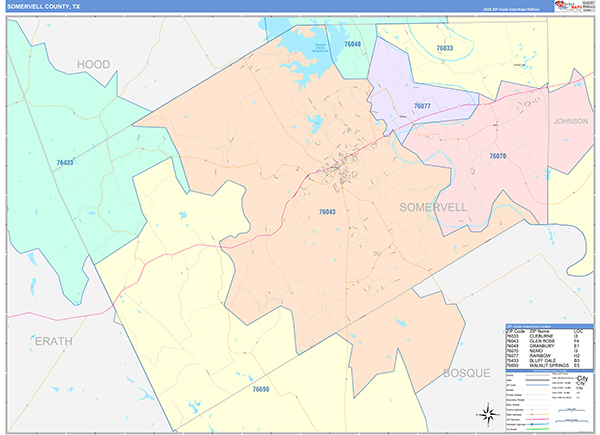
Task: Click the NEMO row in ZIP index
Action: tap(549, 351)
